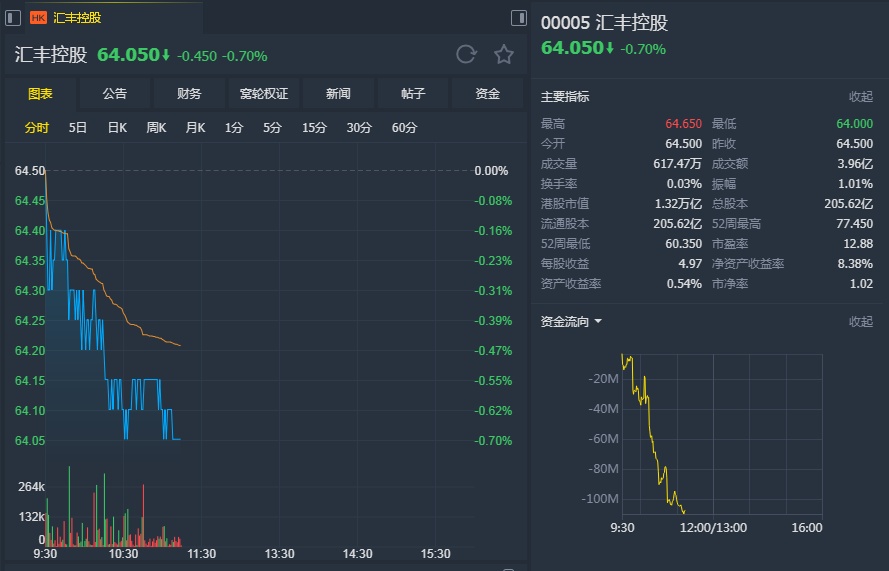Click the 52周最高 value 77.450
Viewport: 889px width, 571px height.
click(854, 223)
